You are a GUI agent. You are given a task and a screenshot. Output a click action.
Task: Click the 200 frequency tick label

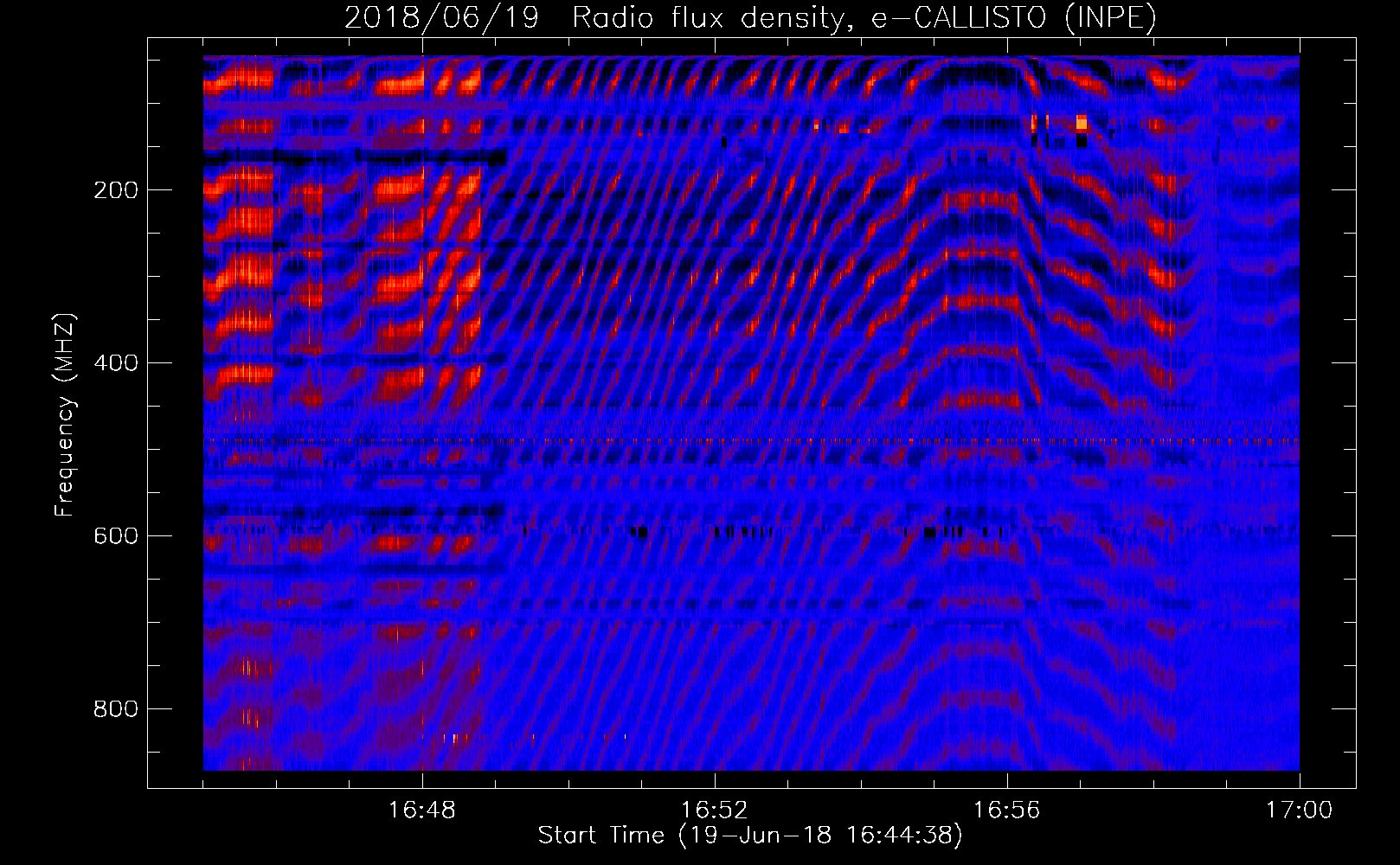116,190
